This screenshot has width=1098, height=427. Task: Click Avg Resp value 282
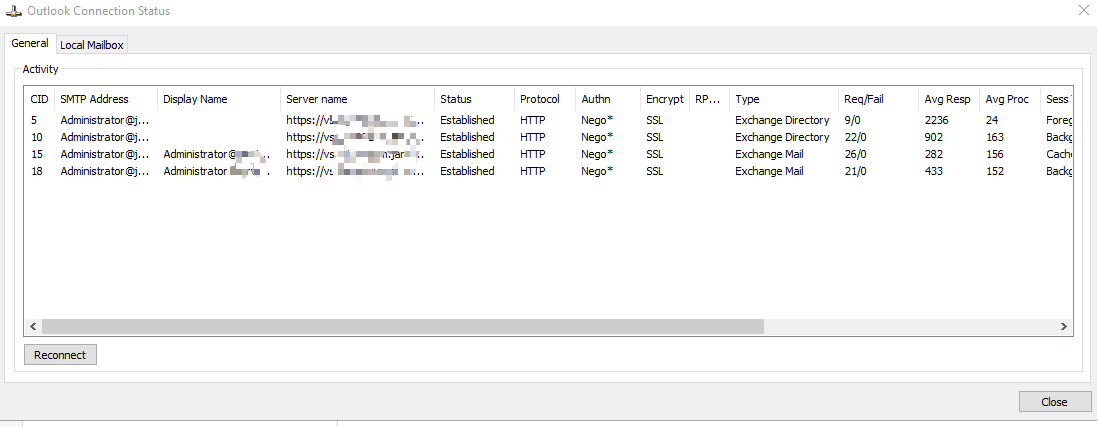pos(933,154)
